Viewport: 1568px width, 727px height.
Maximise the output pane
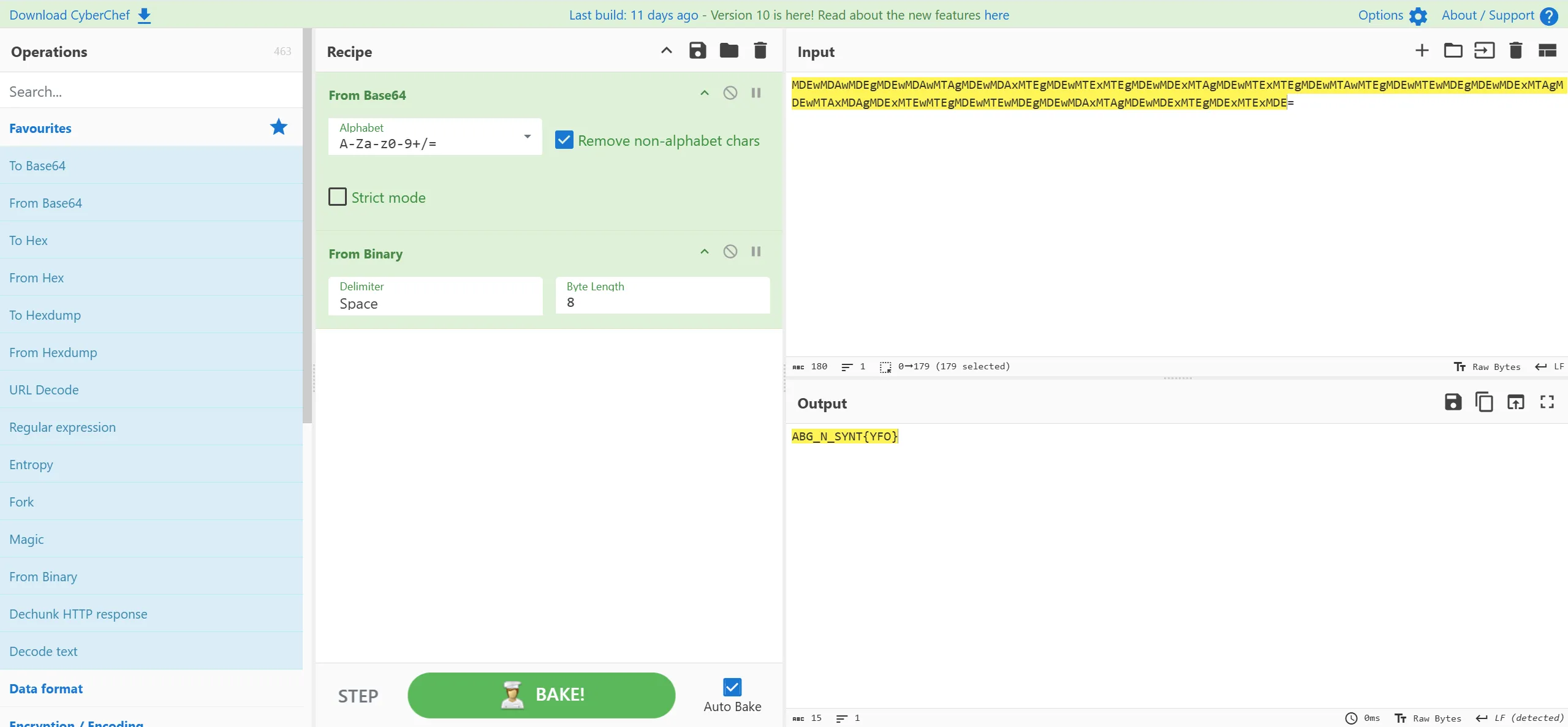click(x=1547, y=402)
